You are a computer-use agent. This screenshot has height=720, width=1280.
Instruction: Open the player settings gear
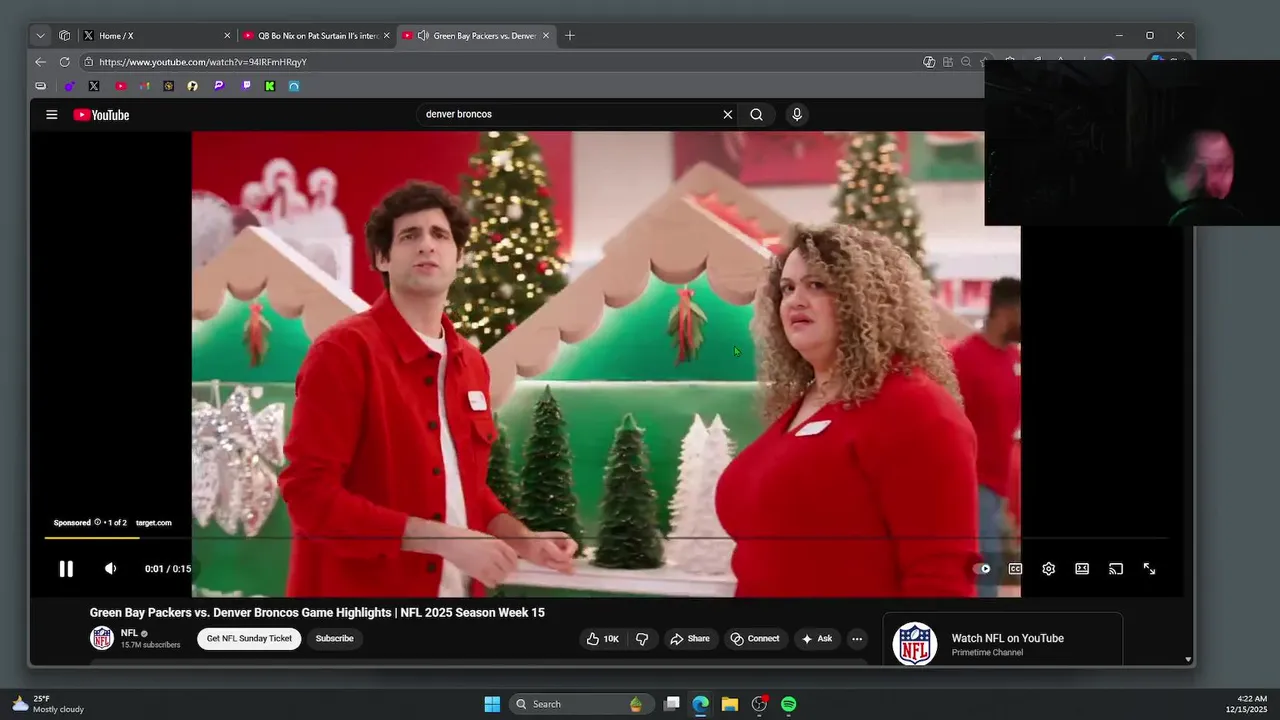click(1048, 569)
